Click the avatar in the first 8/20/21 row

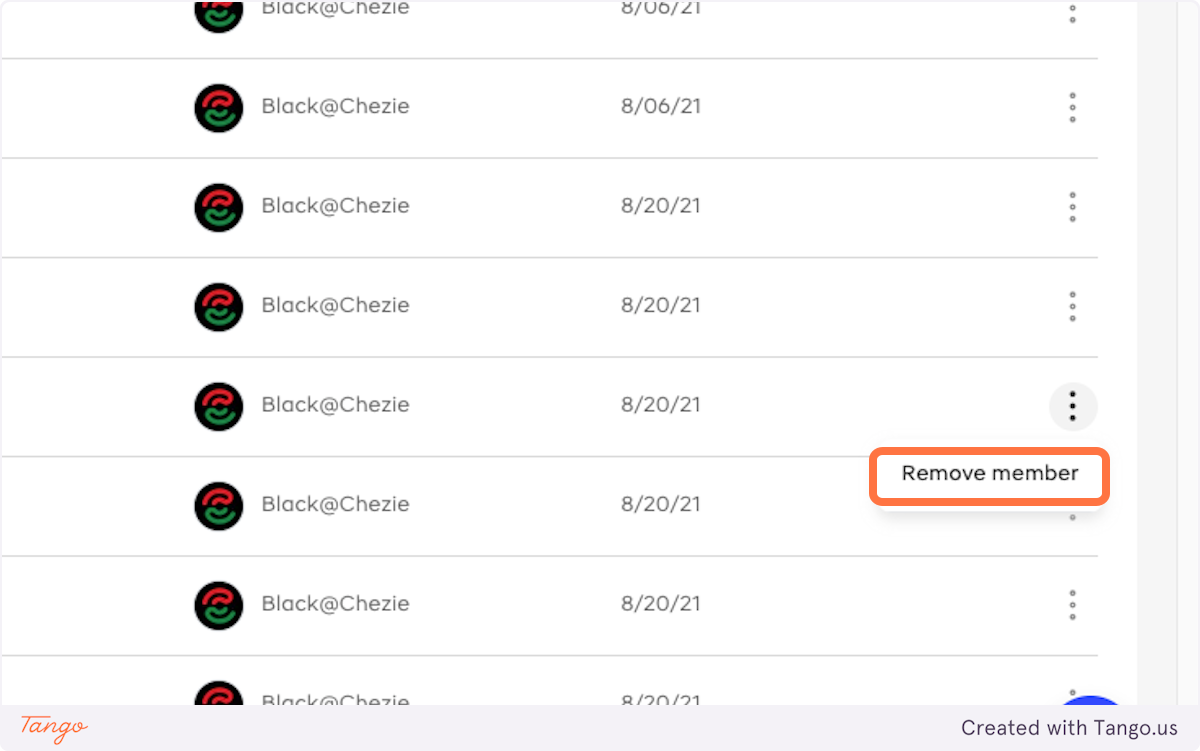coord(218,207)
